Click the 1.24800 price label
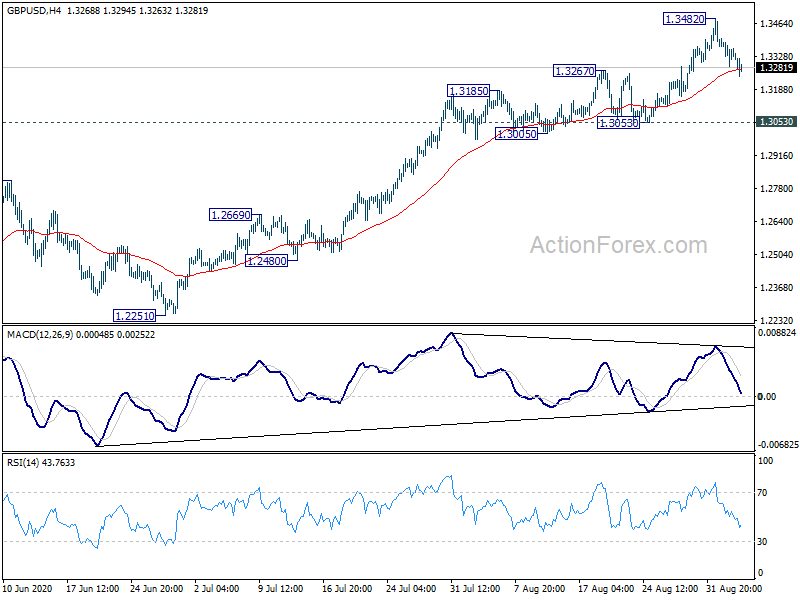The image size is (800, 600). [266, 261]
